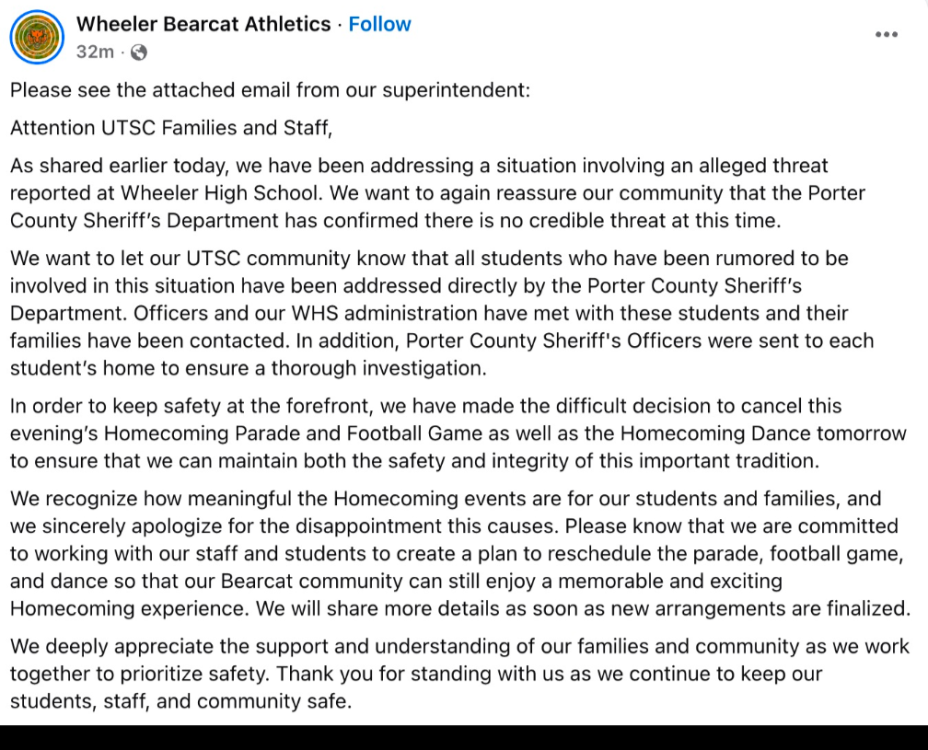Click the paragraph beginning 'We recognize how meaningful'

click(x=460, y=553)
